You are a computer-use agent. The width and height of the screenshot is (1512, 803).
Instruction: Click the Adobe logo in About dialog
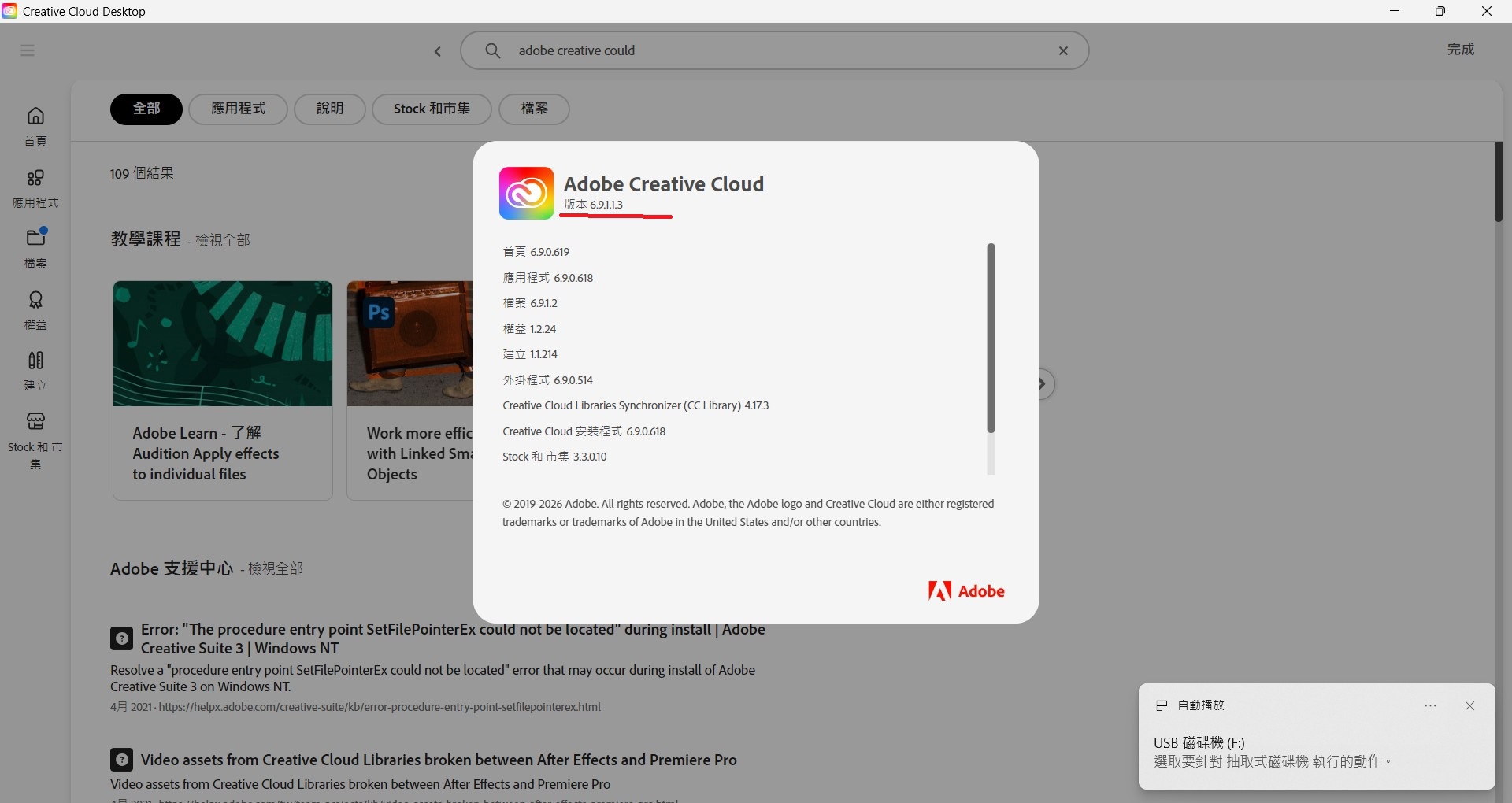966,591
